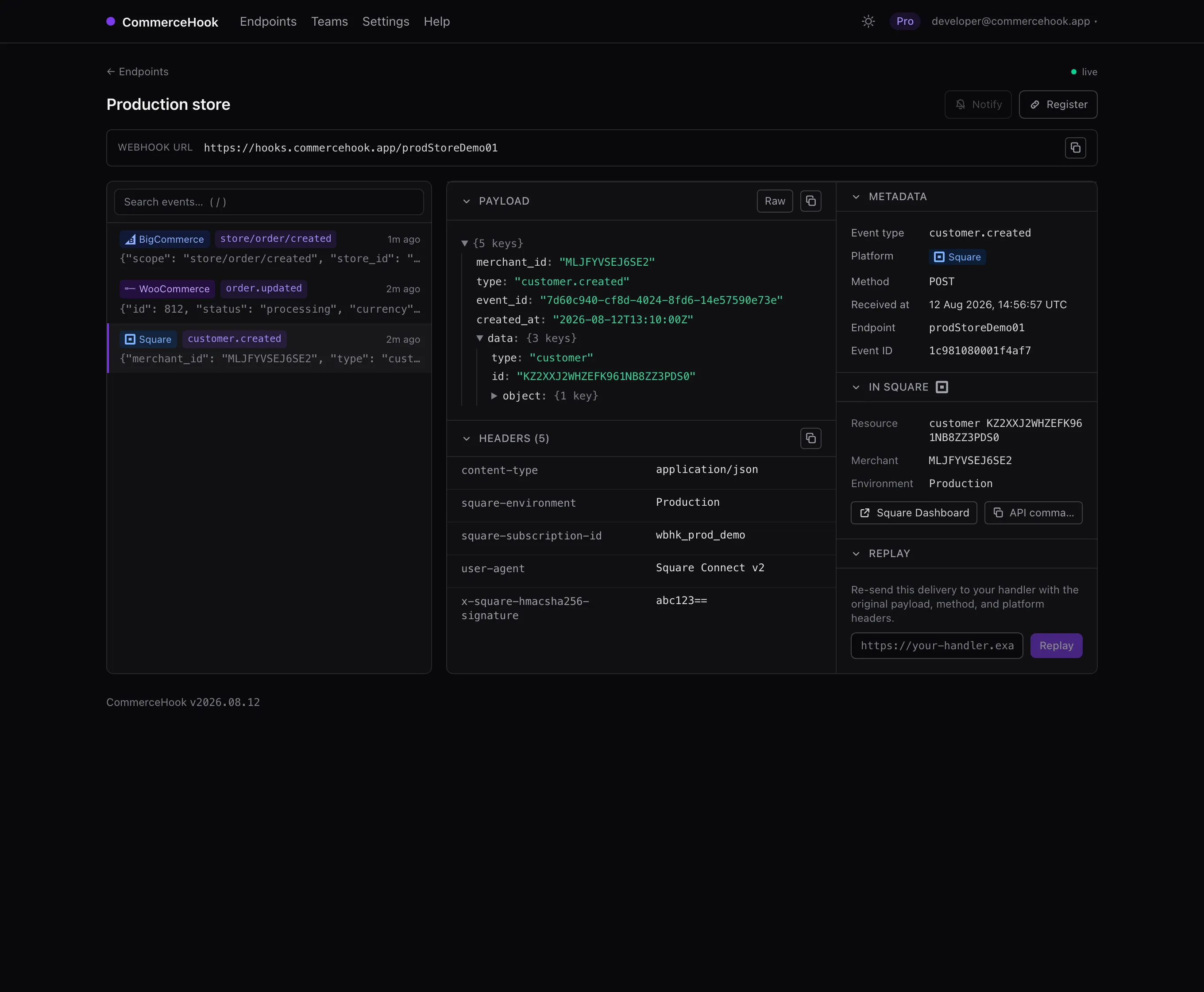Viewport: 1204px width, 992px height.
Task: Click the WooCommerce platform badge in events list
Action: click(167, 289)
